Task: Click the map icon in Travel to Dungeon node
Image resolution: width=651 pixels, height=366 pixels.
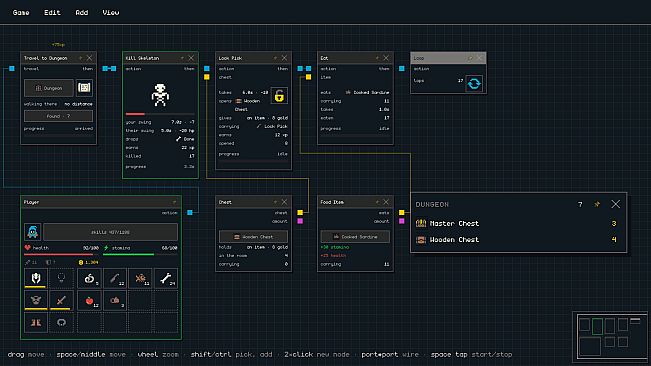Action: click(84, 88)
